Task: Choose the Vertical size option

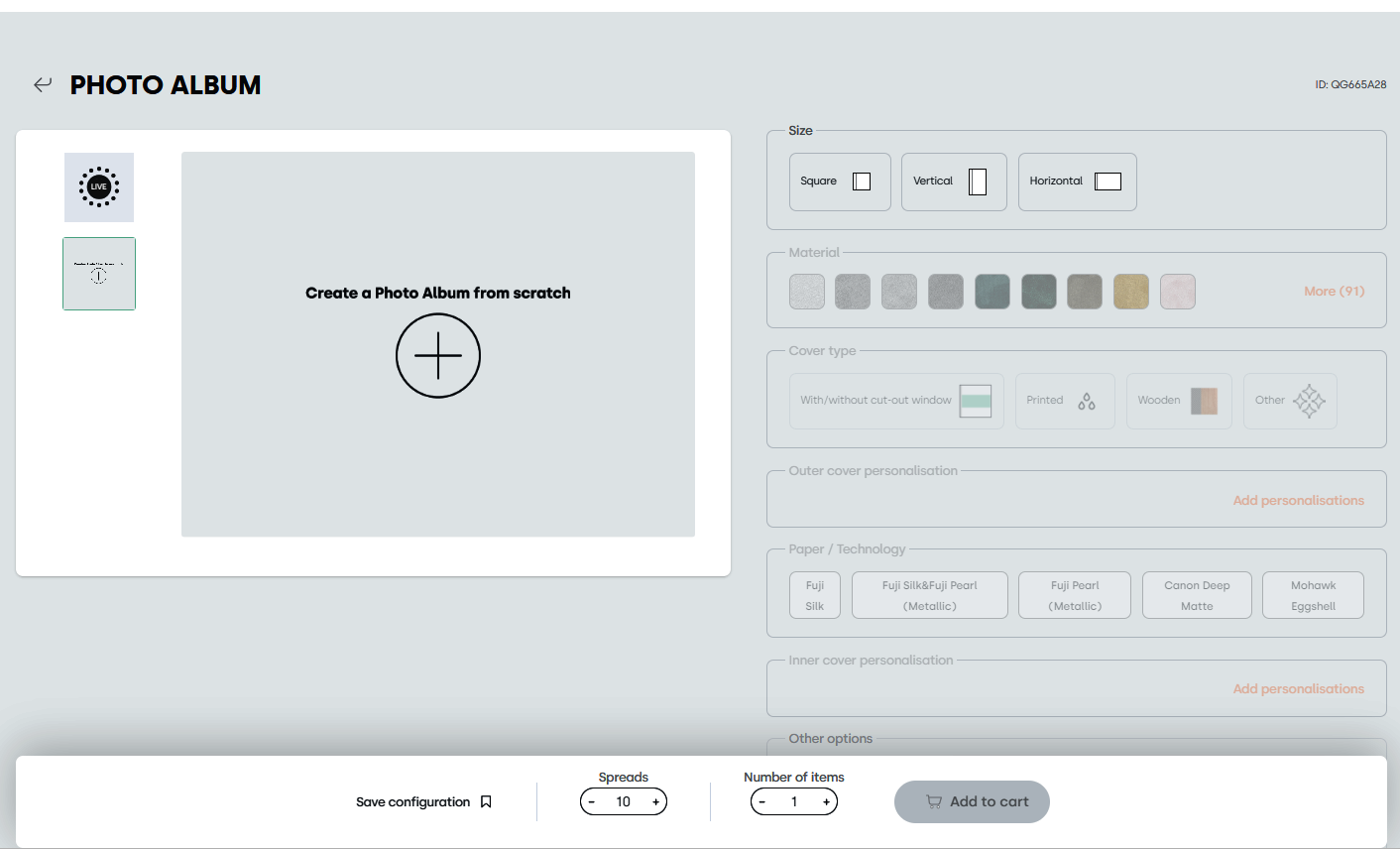Action: coord(954,182)
